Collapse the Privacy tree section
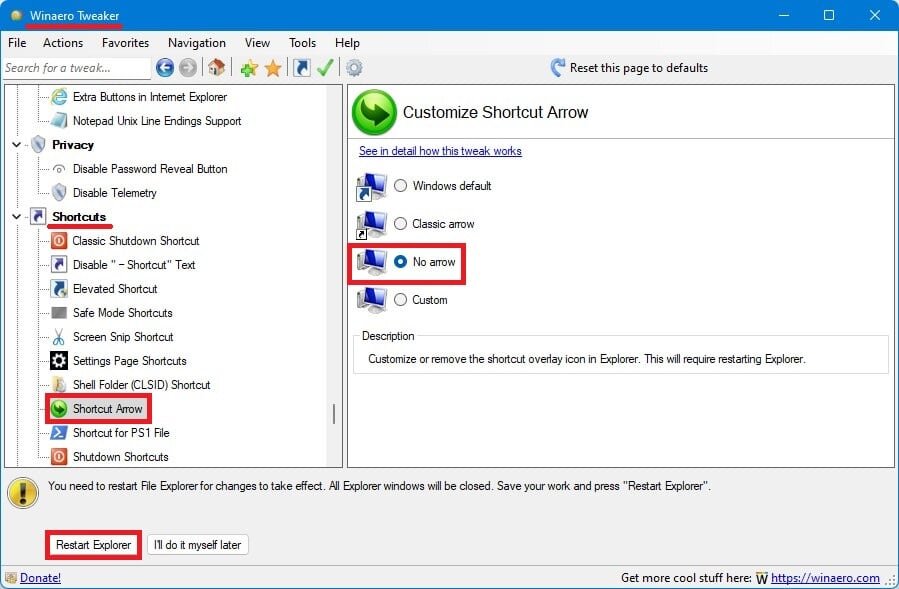 click(x=17, y=145)
